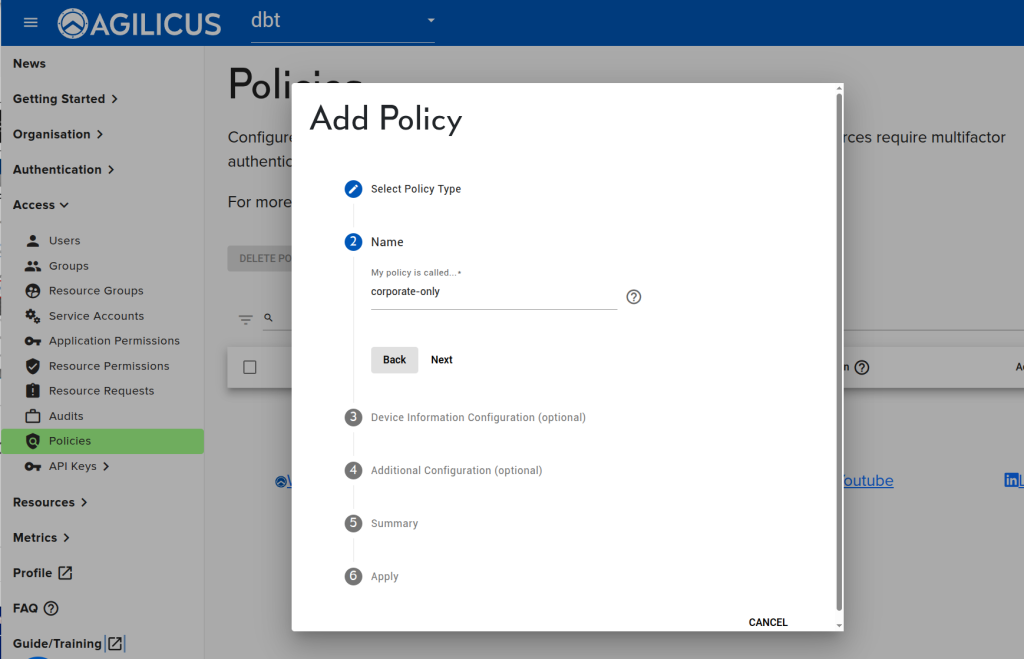Screen dimensions: 1024x659
Task: Click the help icon beside the policy name field
Action: tap(633, 296)
